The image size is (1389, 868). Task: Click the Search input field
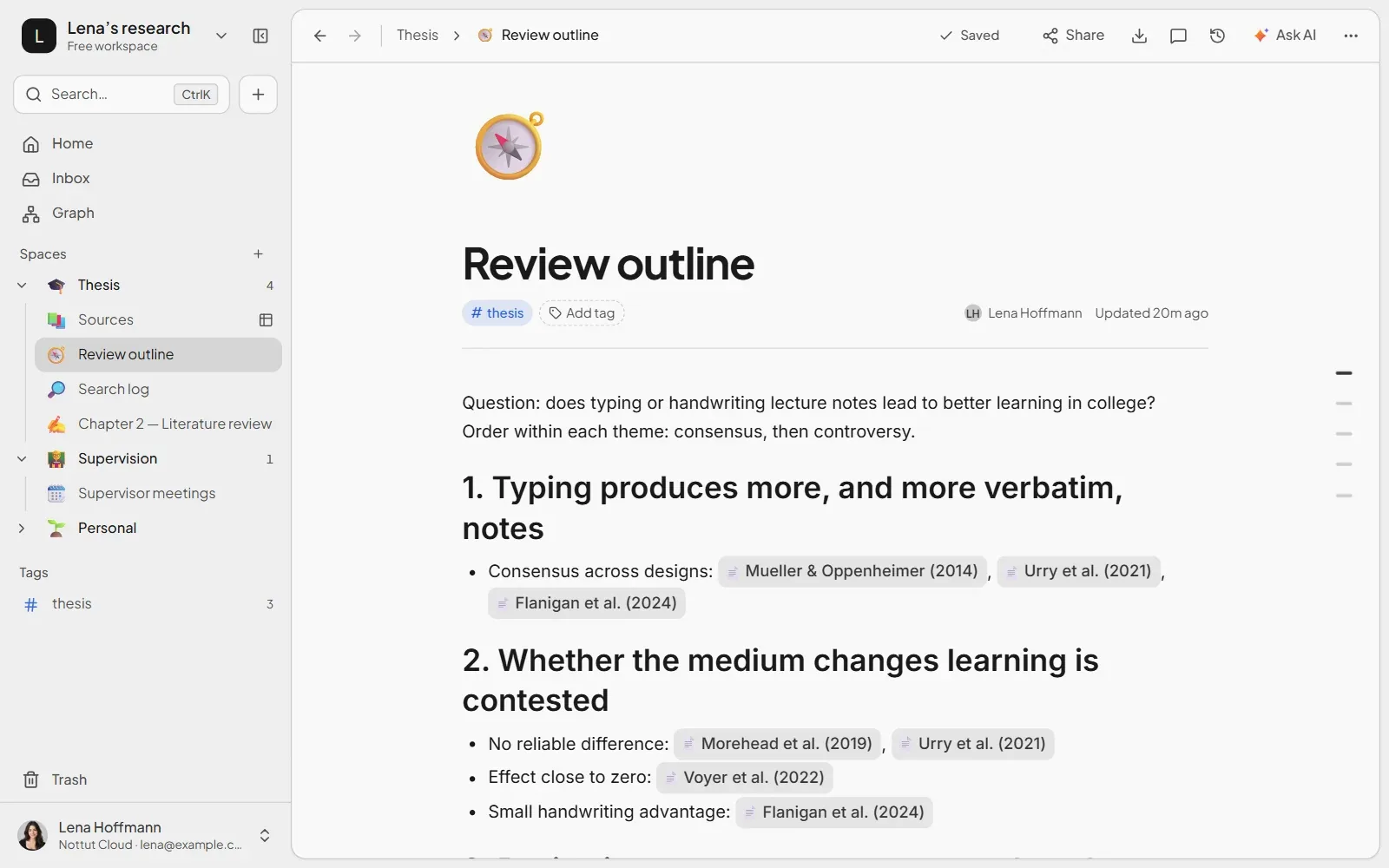tap(122, 94)
